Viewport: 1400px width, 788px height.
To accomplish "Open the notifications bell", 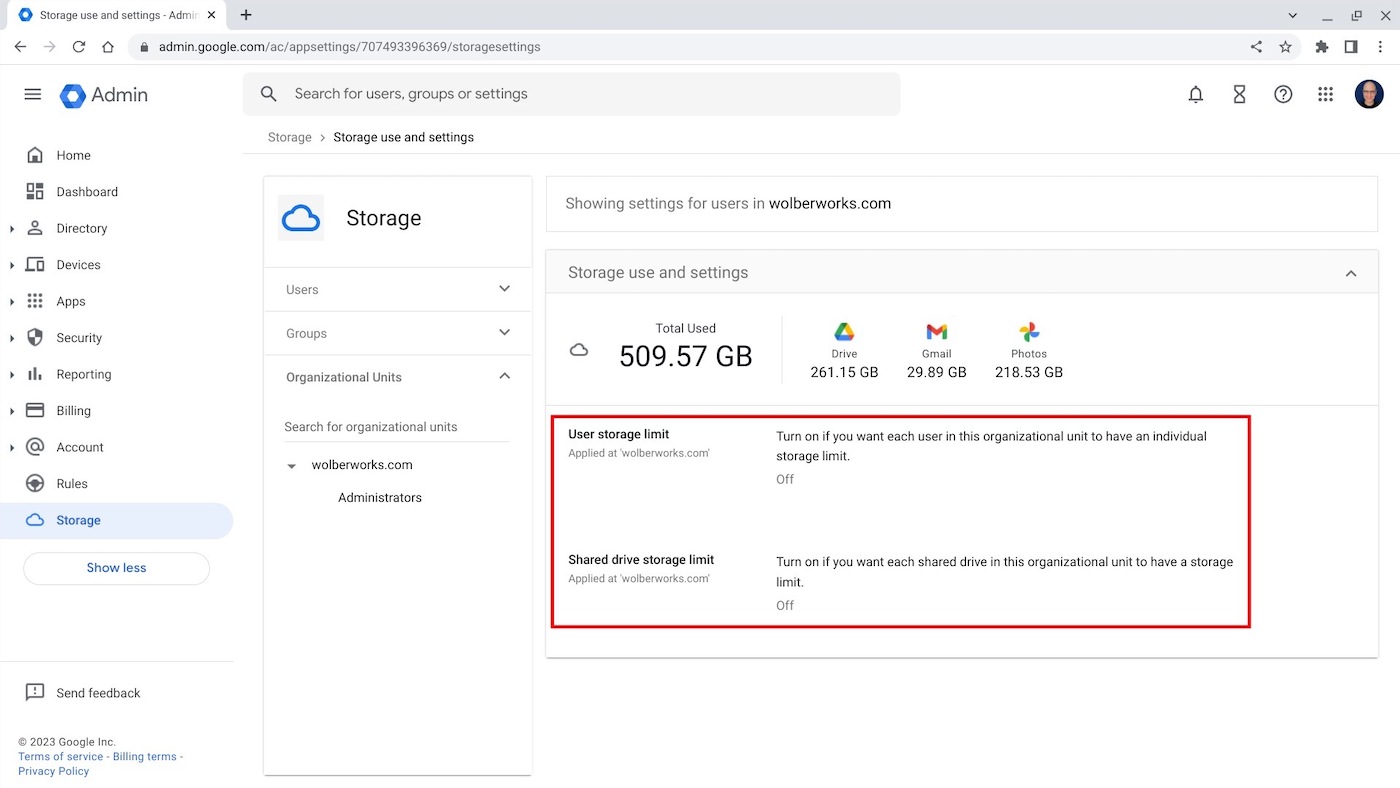I will click(1195, 93).
